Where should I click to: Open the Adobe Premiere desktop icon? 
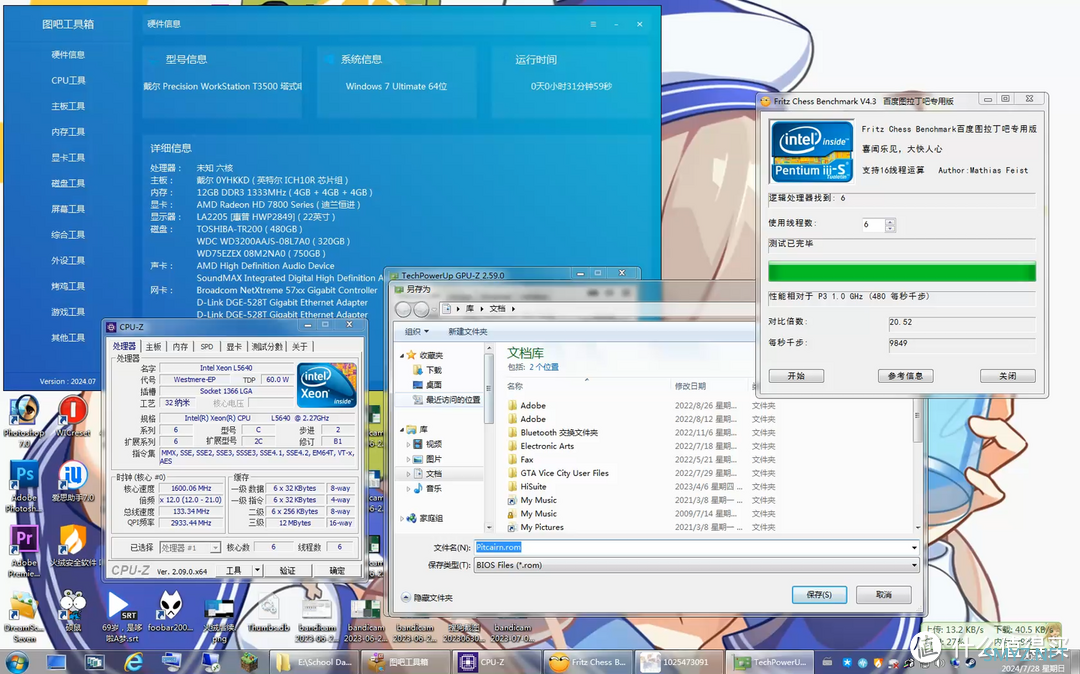pos(24,551)
